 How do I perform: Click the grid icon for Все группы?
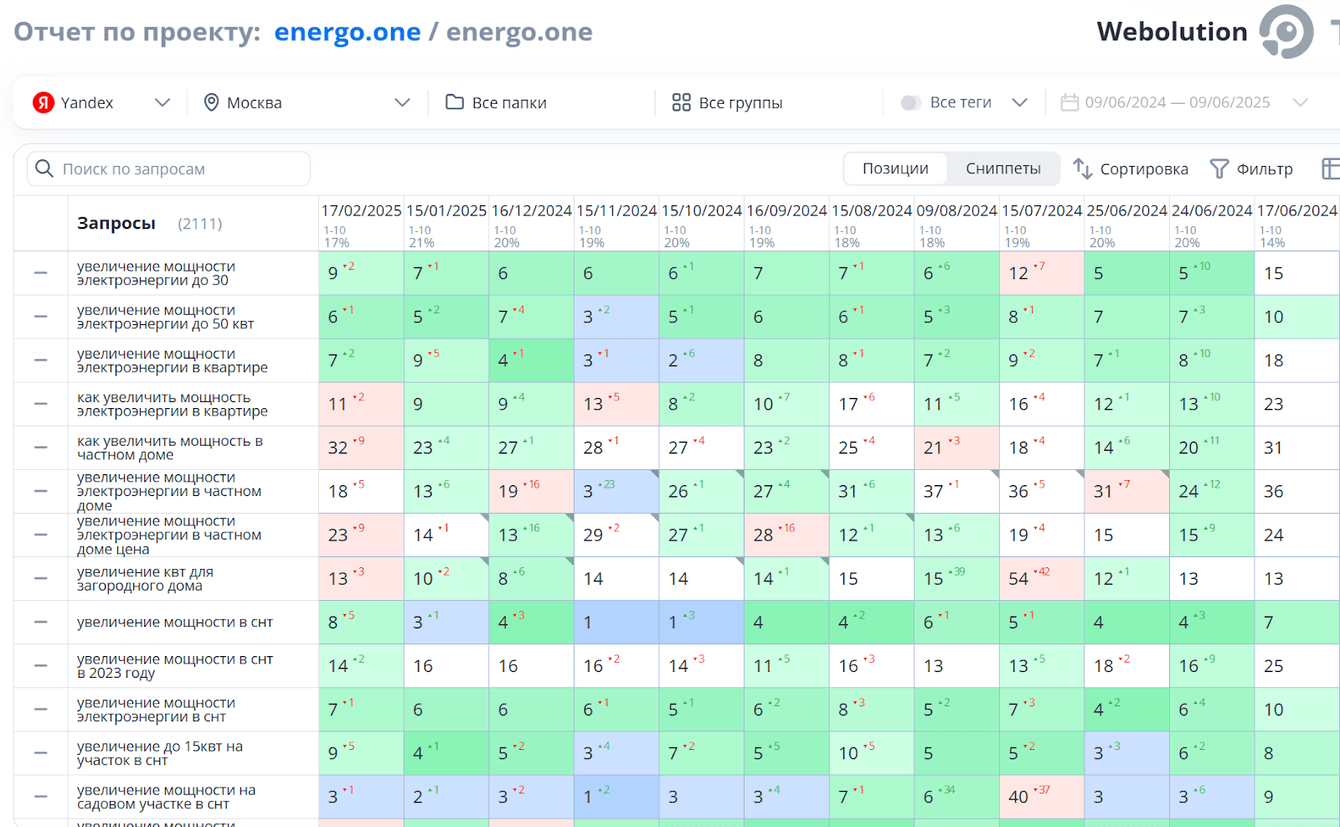(682, 103)
